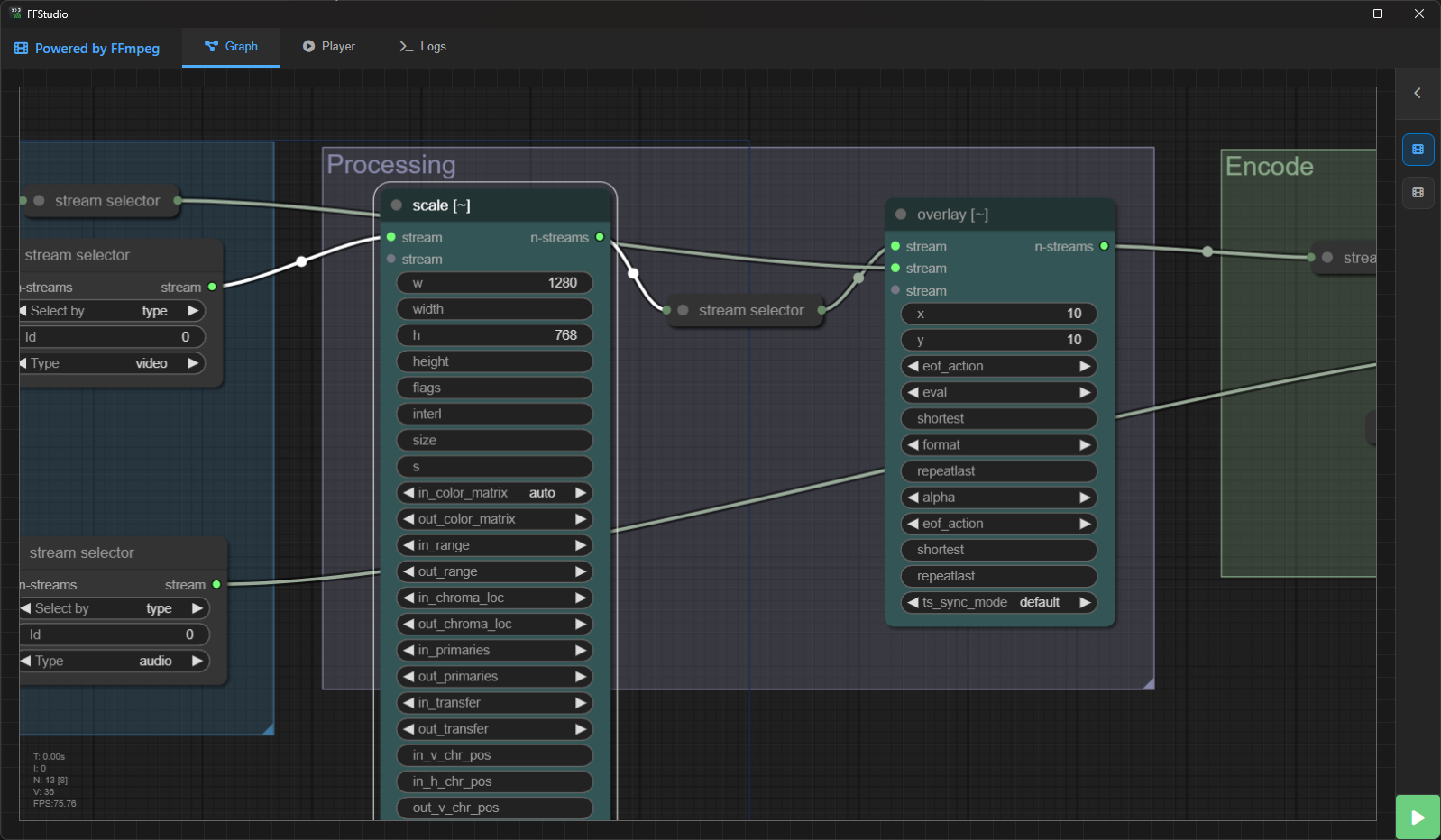Click the overlay node n-streams output port
This screenshot has height=840, width=1441.
pos(1104,246)
